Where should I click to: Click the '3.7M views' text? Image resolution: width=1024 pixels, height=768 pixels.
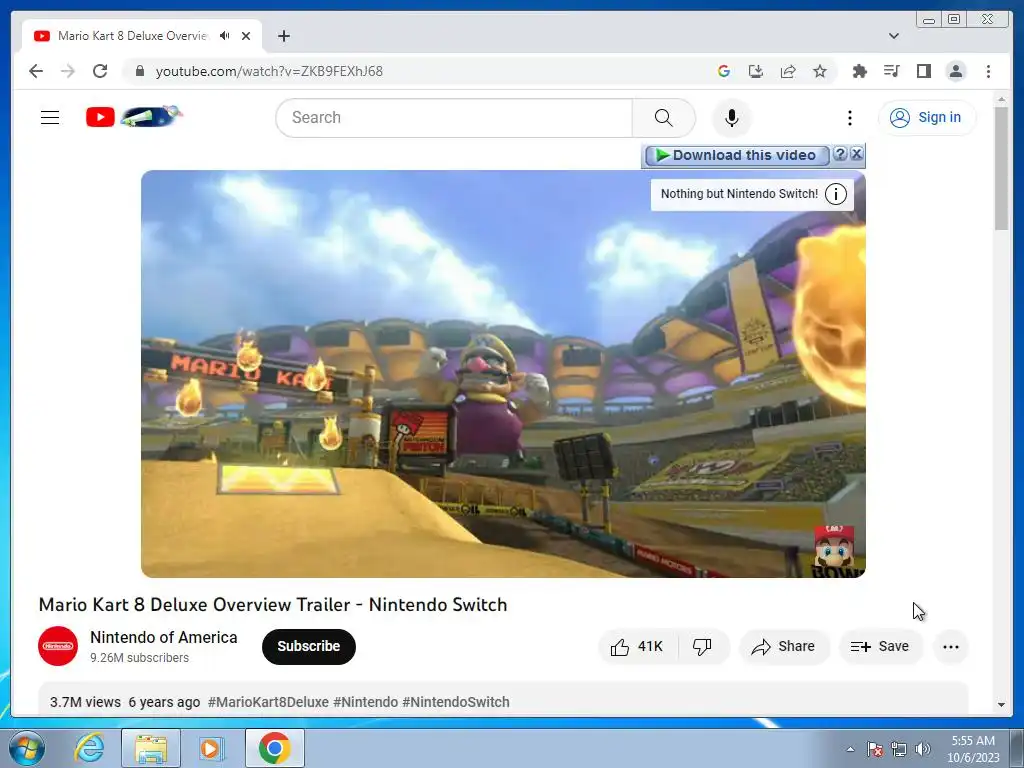pyautogui.click(x=86, y=702)
